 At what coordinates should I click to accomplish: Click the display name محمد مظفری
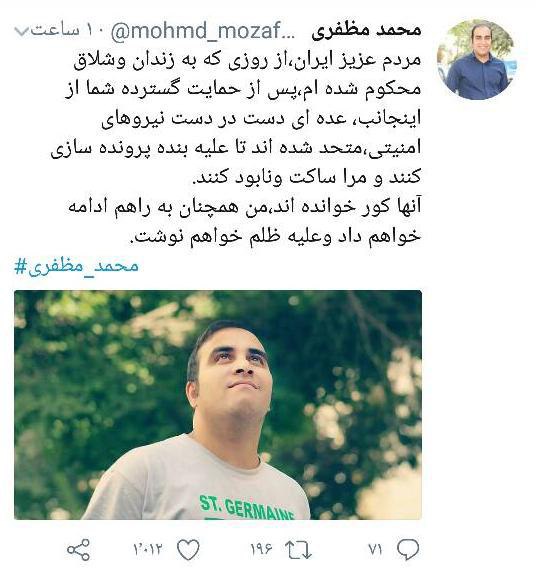pyautogui.click(x=366, y=31)
